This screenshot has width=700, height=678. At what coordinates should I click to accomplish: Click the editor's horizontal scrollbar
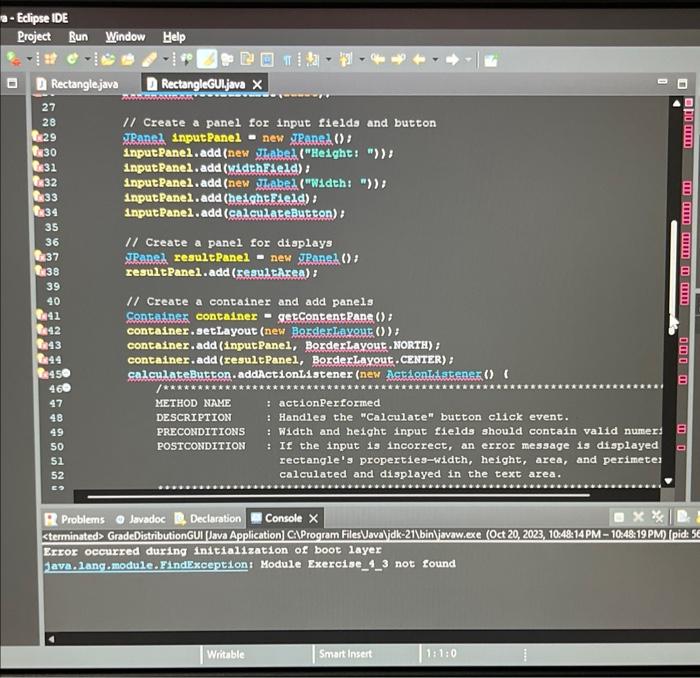[338, 495]
